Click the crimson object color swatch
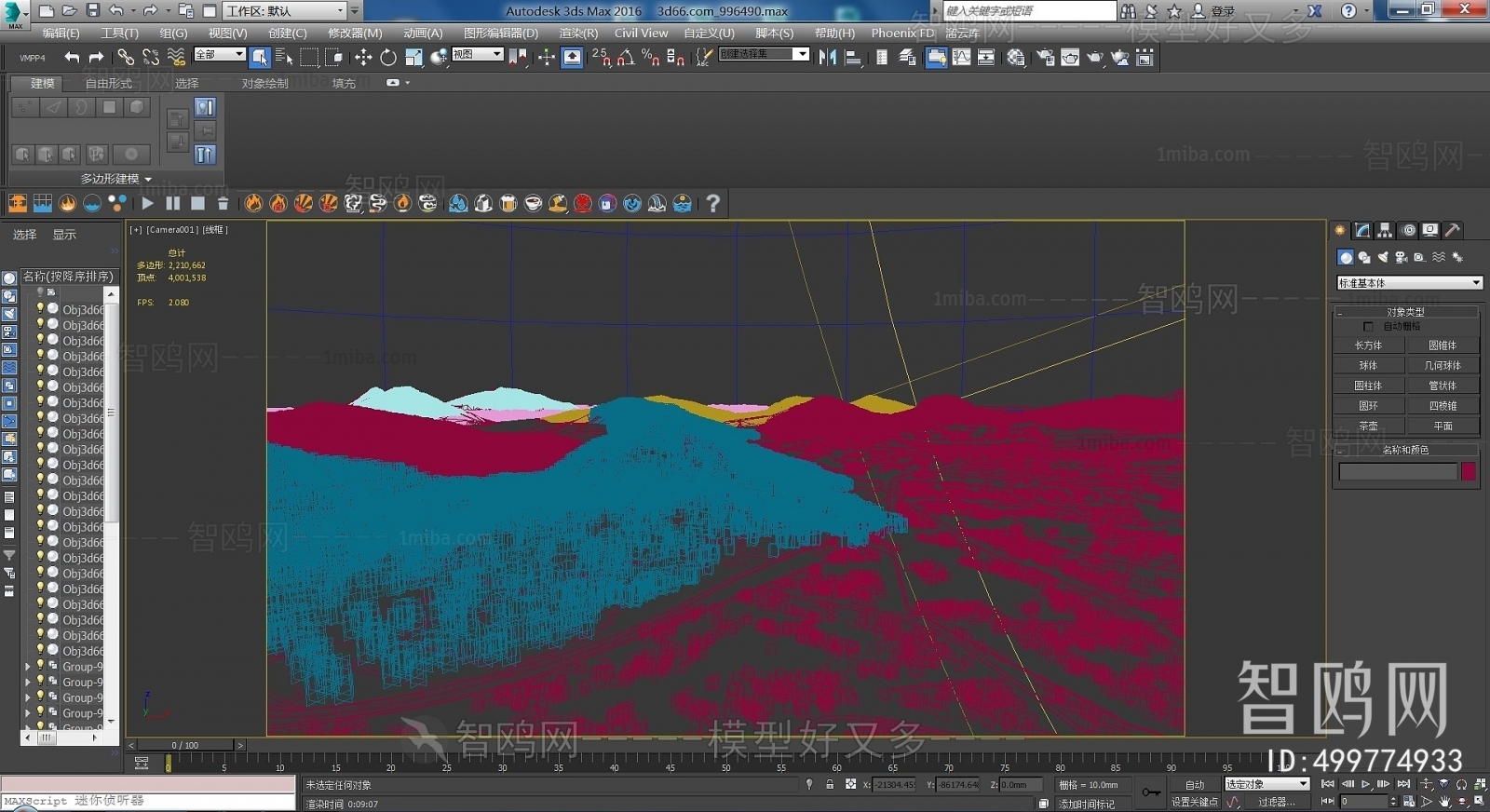Screen dimensions: 1490x812 click(1469, 472)
